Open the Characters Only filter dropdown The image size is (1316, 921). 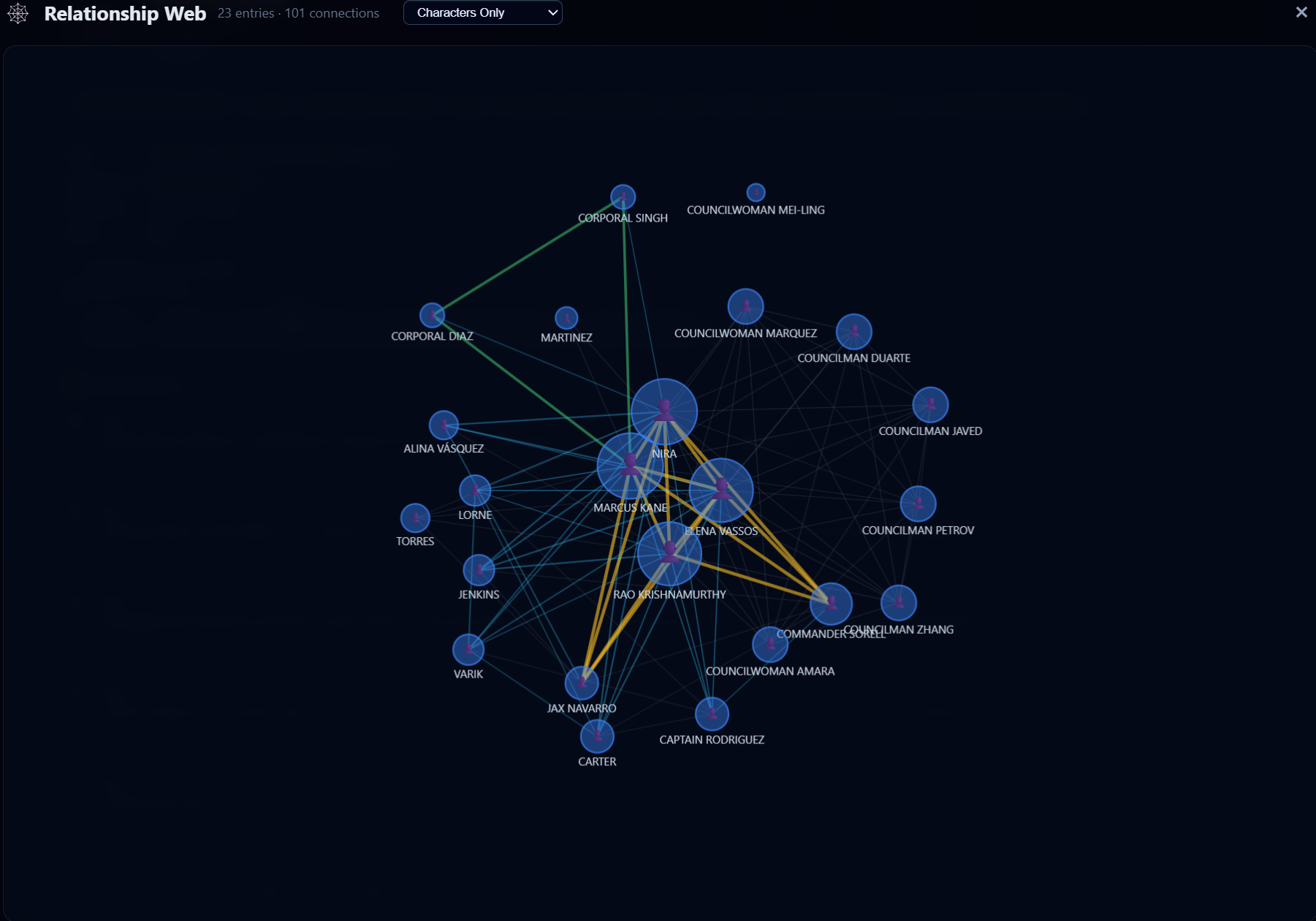point(482,12)
